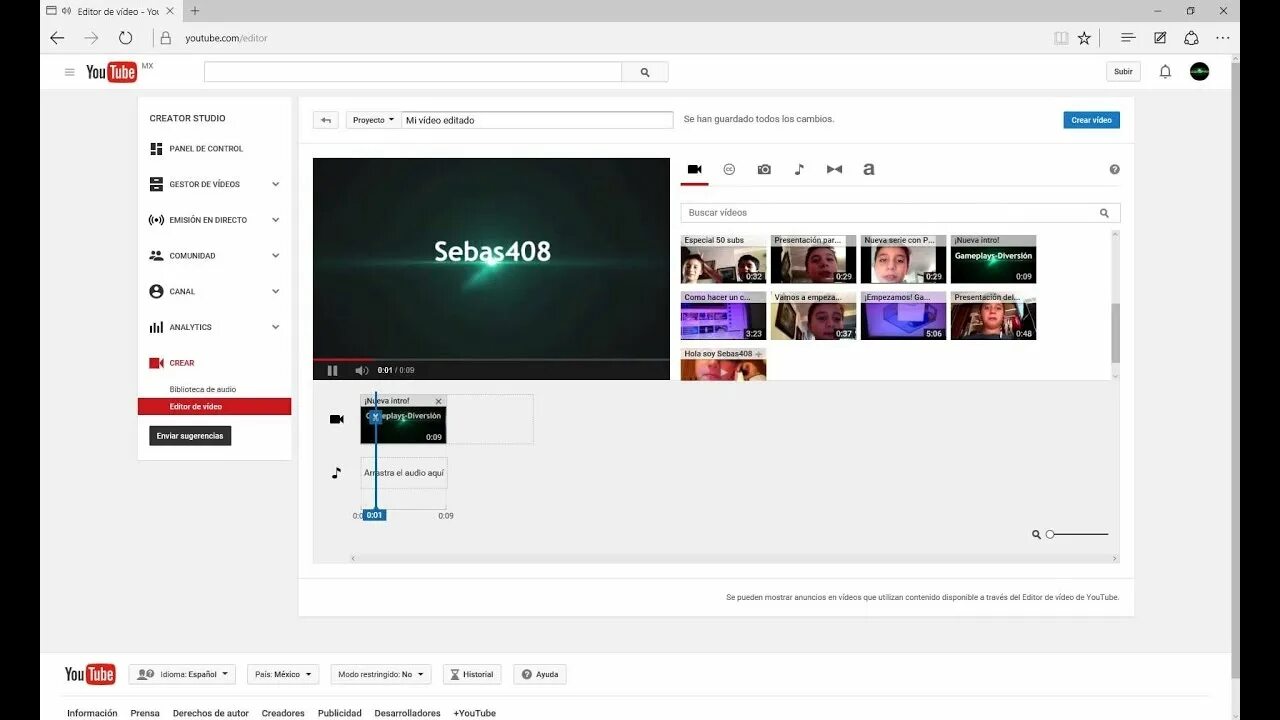Image resolution: width=1280 pixels, height=720 pixels.
Task: Open the Modo restringido dropdown
Action: click(381, 674)
